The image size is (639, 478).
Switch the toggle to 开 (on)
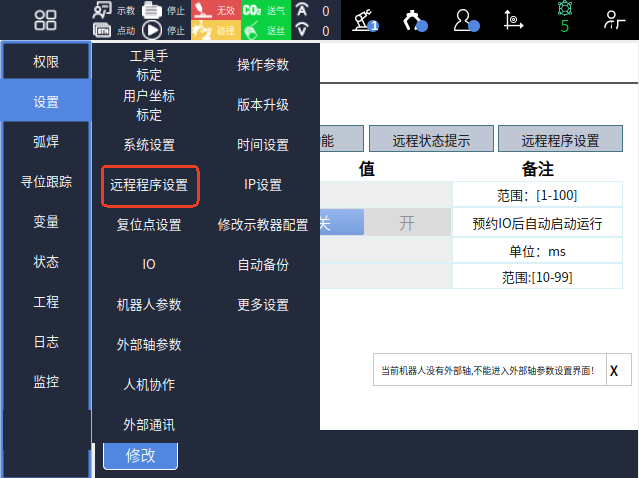[406, 222]
